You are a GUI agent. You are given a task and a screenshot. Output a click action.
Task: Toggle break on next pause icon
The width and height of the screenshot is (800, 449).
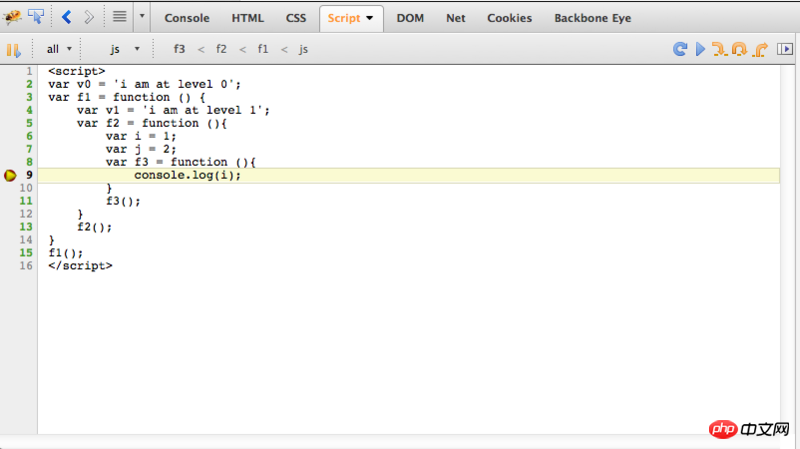point(14,50)
